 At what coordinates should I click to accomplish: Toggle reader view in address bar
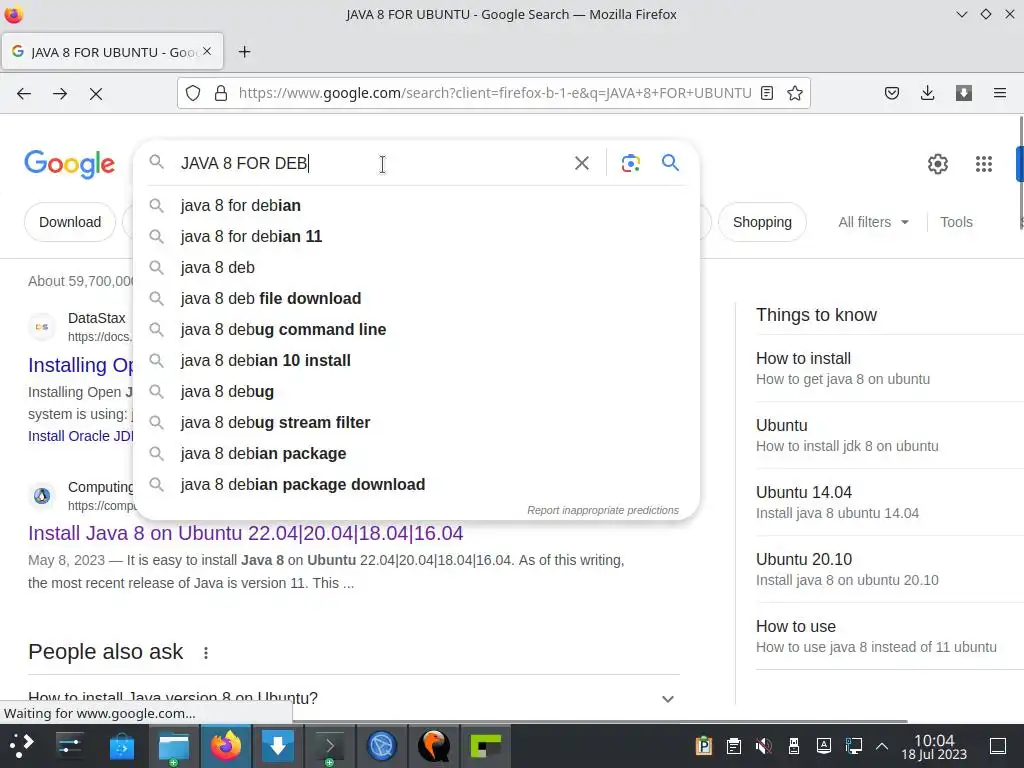click(767, 93)
